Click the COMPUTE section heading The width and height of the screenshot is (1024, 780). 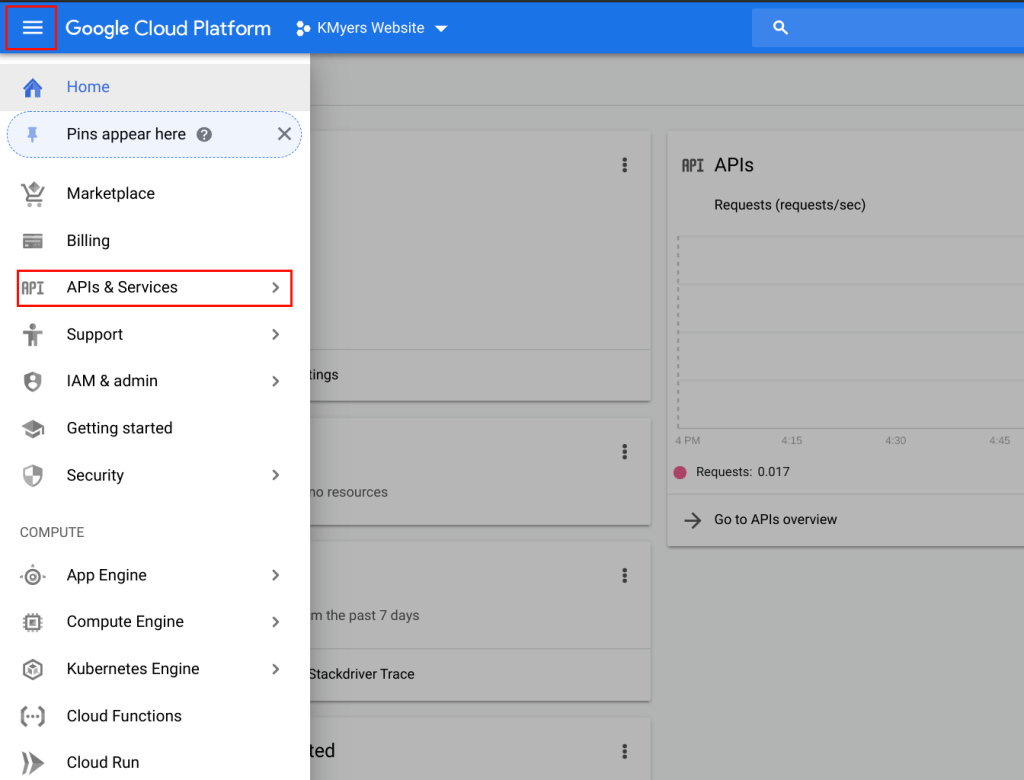(52, 532)
